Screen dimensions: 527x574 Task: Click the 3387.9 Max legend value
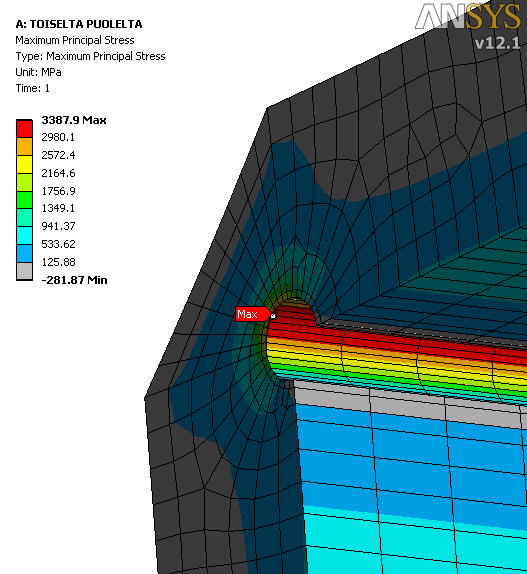pyautogui.click(x=74, y=120)
